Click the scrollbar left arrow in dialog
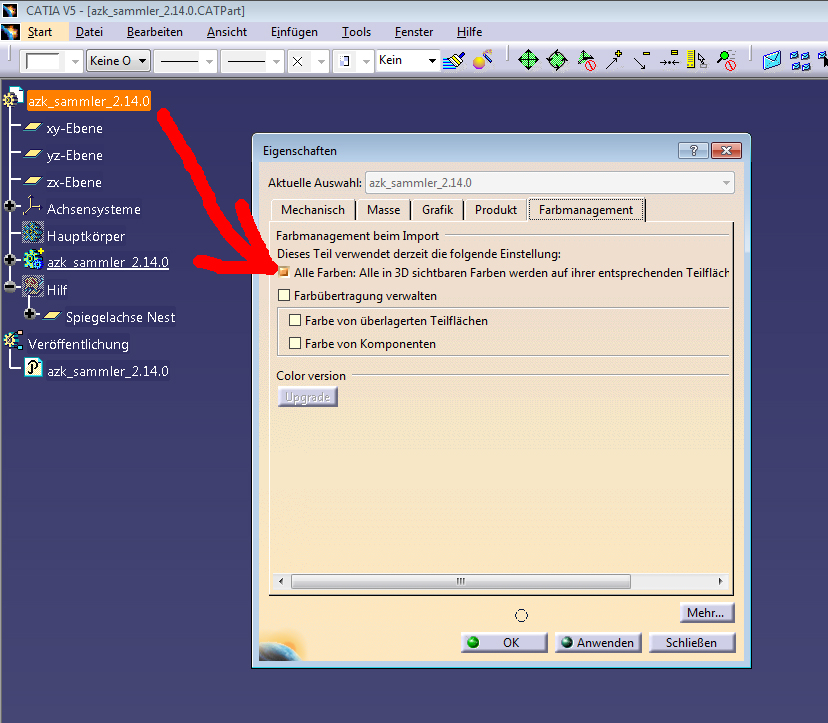Screen dimensions: 828x723 (x=281, y=581)
